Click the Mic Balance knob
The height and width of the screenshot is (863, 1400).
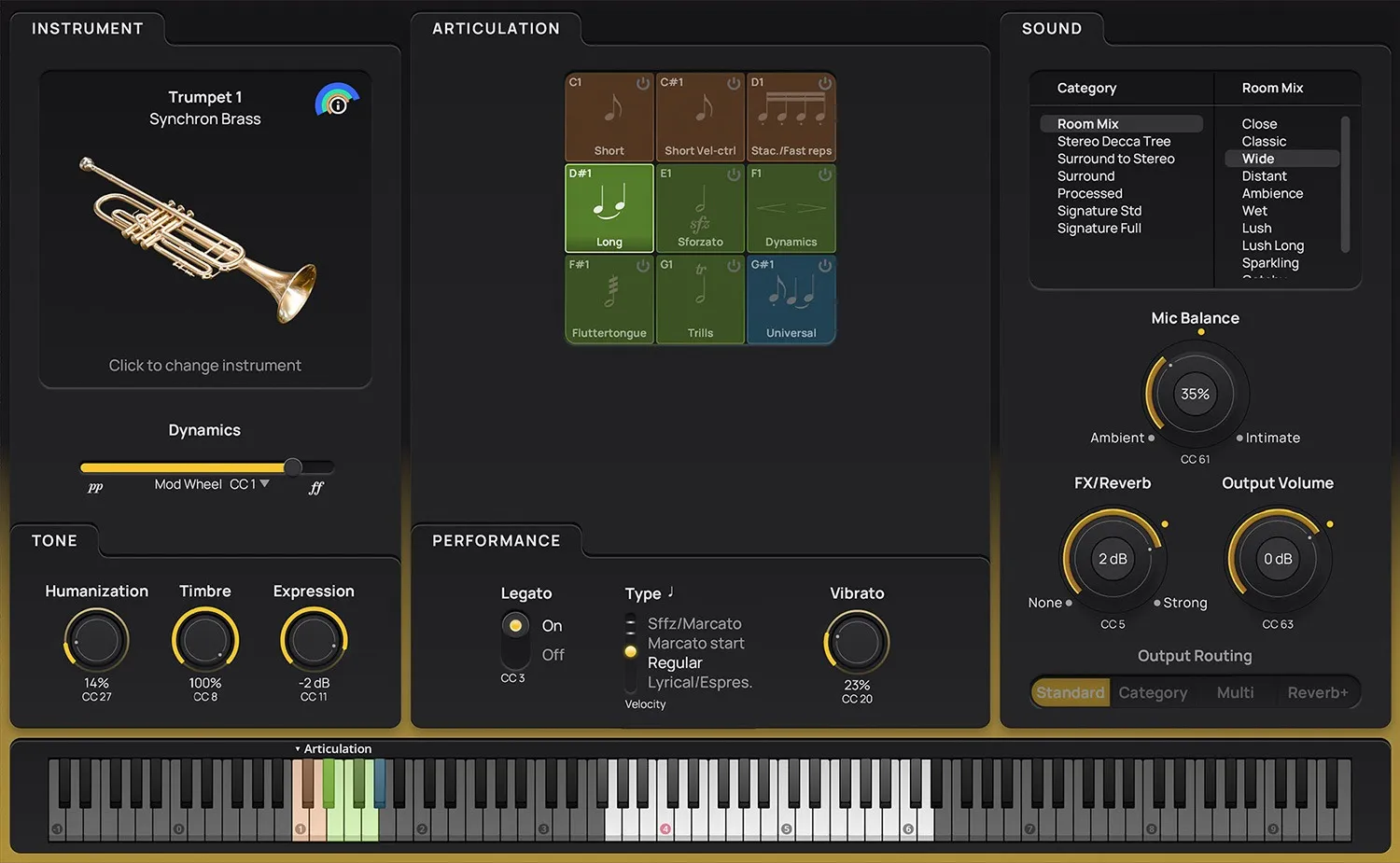(x=1195, y=394)
